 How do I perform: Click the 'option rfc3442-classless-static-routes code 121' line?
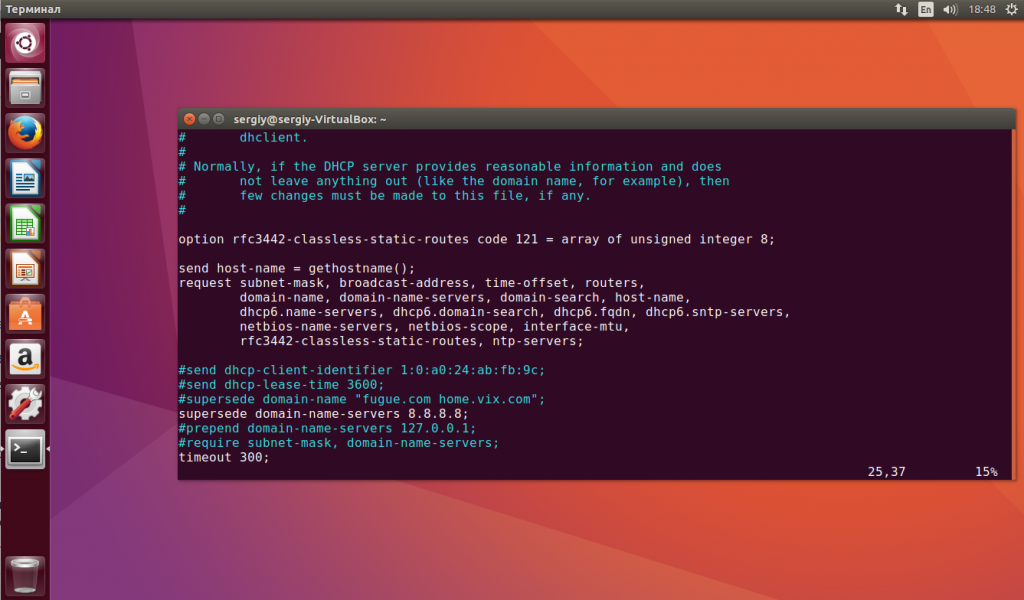click(x=477, y=240)
